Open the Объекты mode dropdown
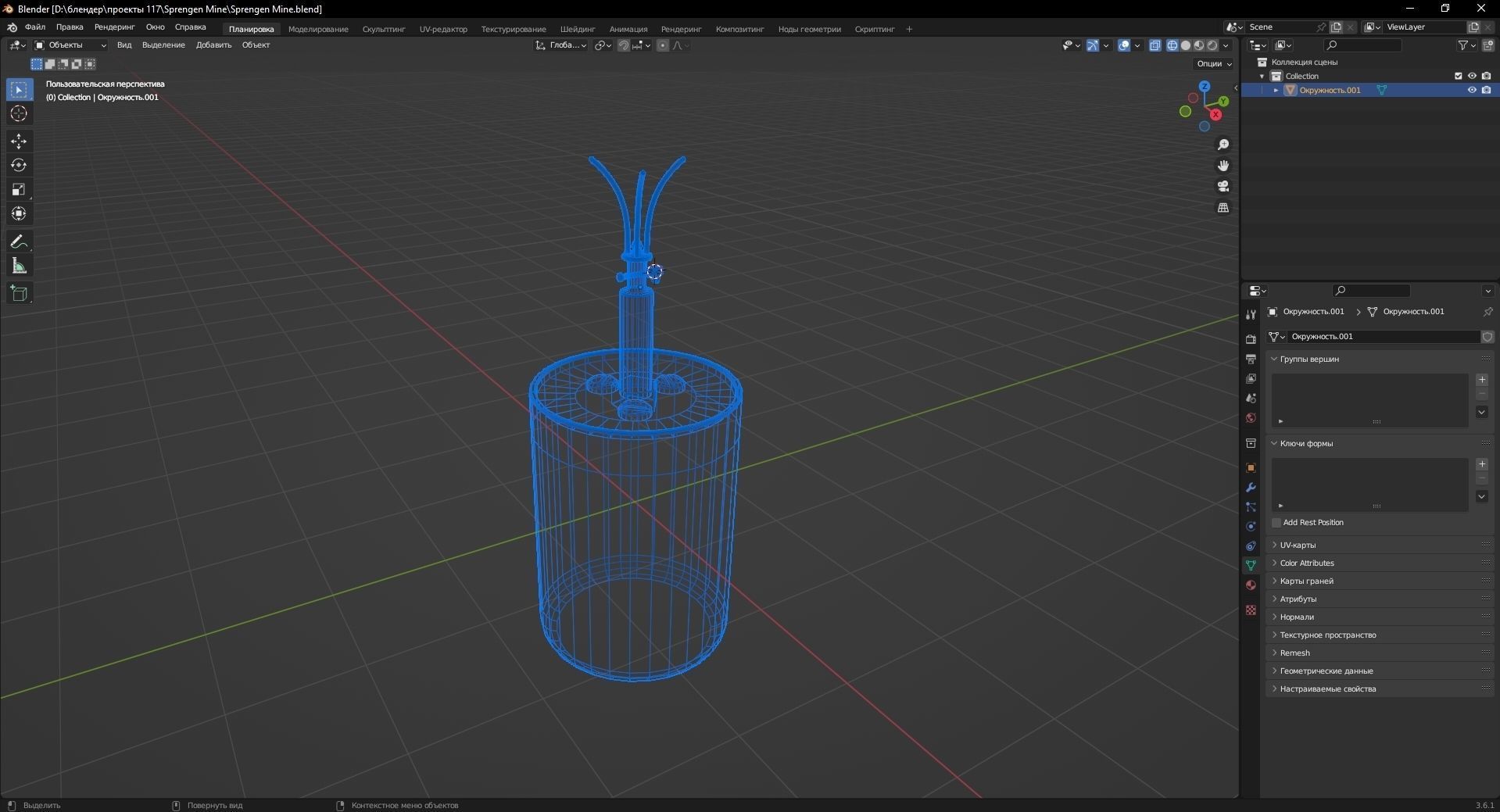1500x812 pixels. [70, 45]
